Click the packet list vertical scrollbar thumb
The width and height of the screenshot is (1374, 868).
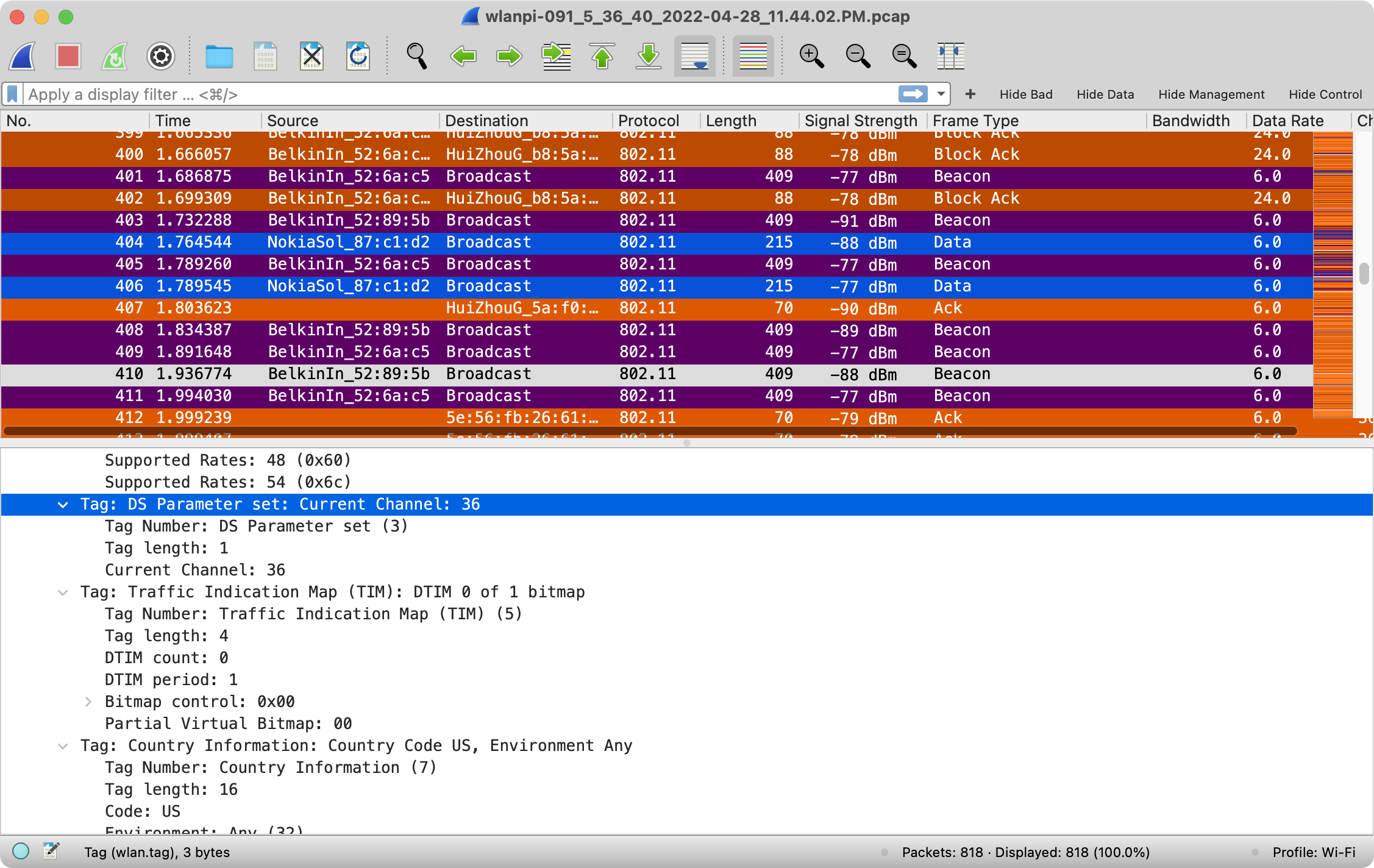1364,273
